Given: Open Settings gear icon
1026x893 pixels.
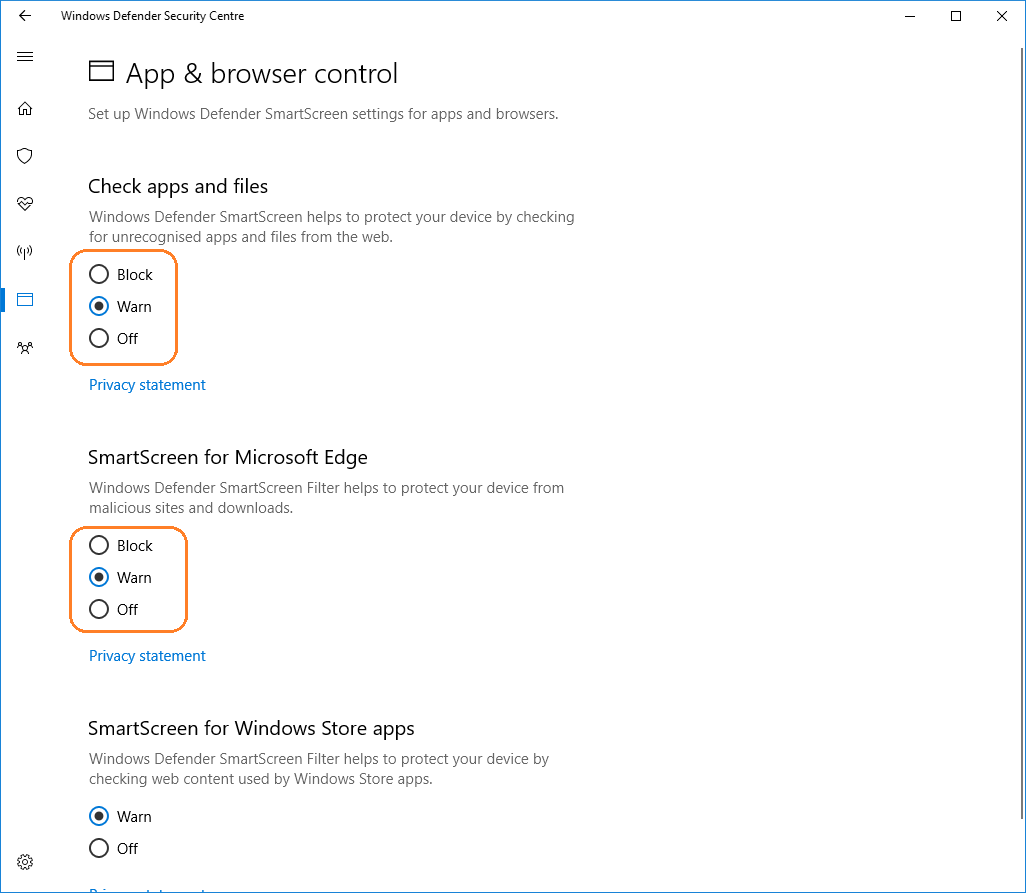Looking at the screenshot, I should pos(25,862).
